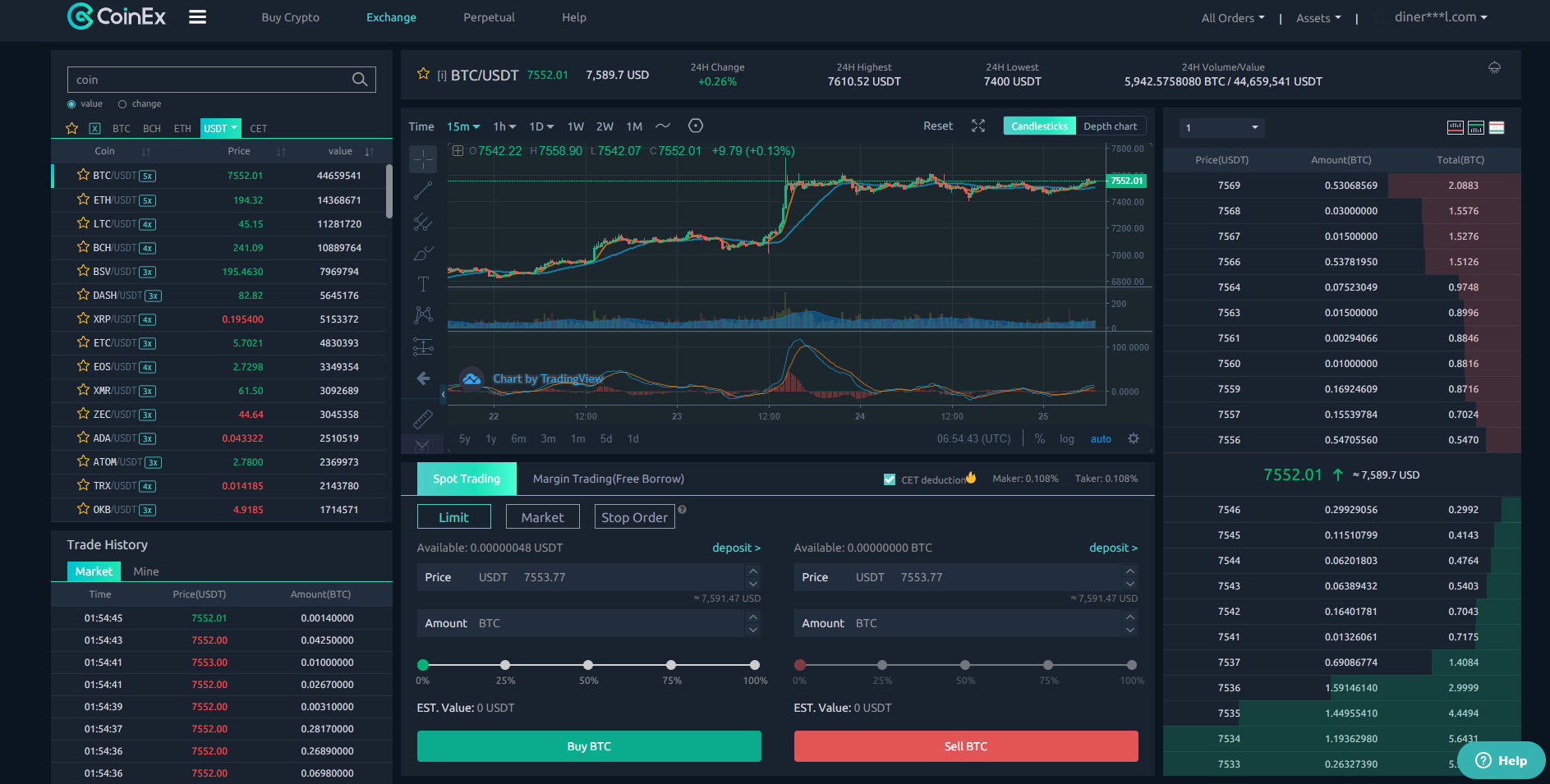Switch chart view to Candlesticks
The width and height of the screenshot is (1550, 784).
click(x=1039, y=126)
